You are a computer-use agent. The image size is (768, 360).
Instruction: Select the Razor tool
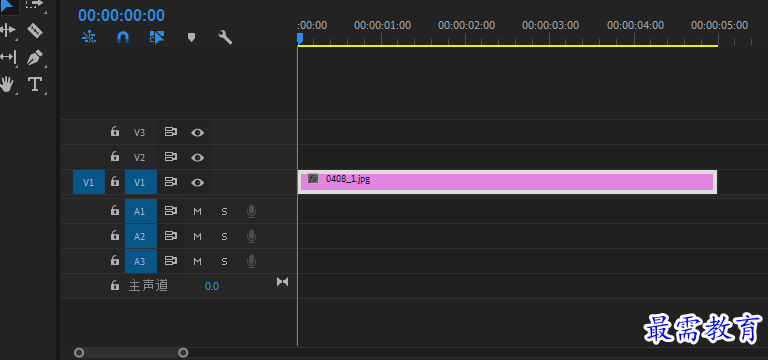[x=35, y=30]
